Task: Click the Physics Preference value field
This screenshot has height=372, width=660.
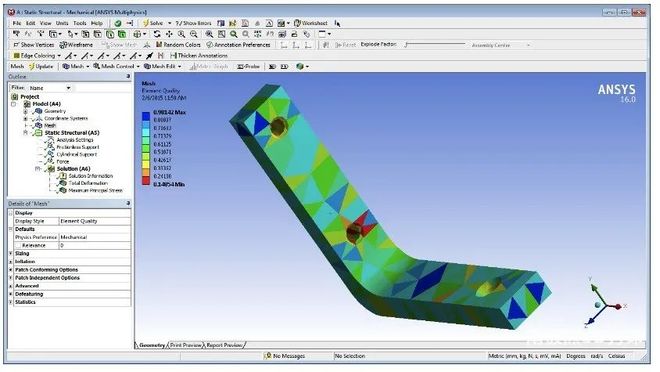Action: pos(95,237)
